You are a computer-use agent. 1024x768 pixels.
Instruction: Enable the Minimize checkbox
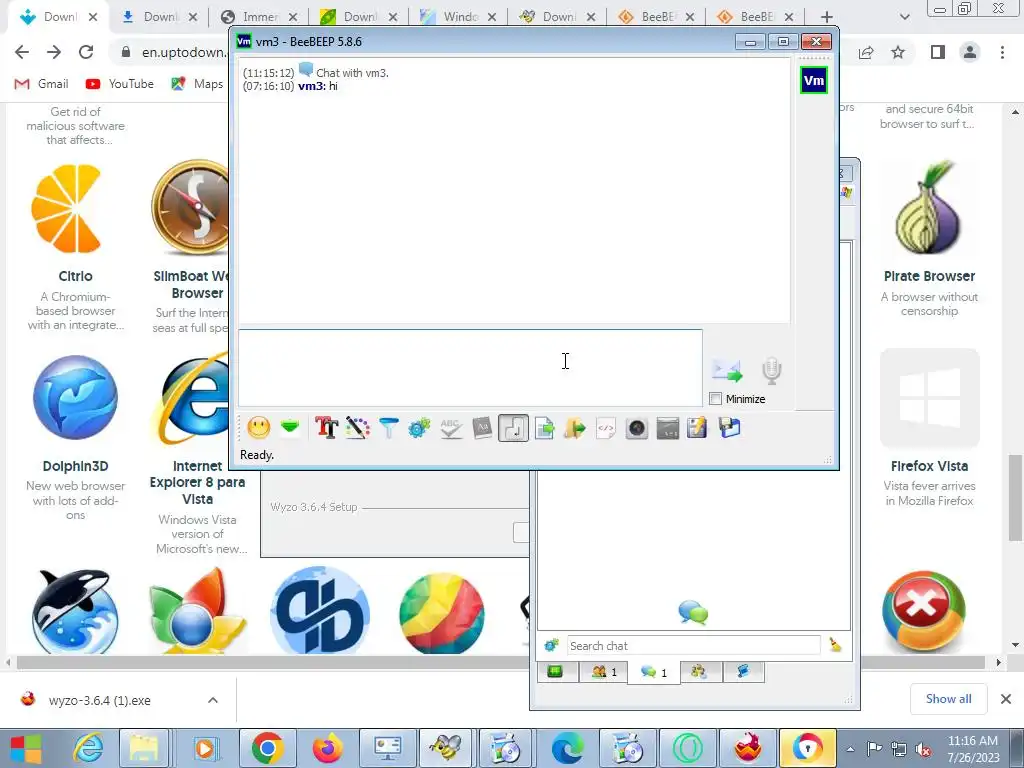point(716,399)
